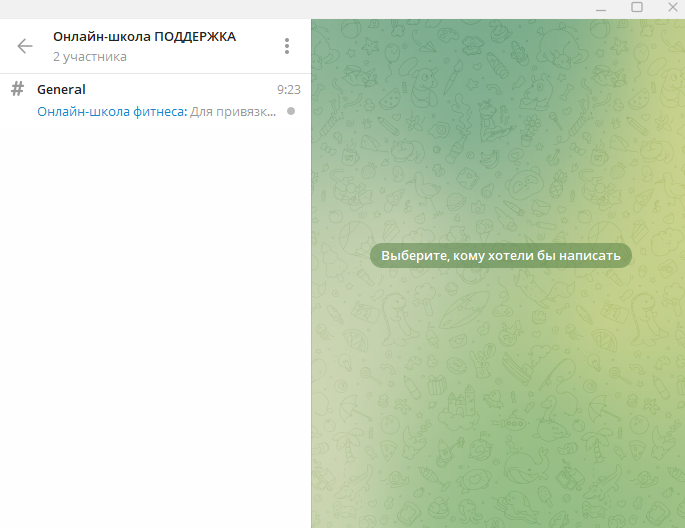Image resolution: width=685 pixels, height=528 pixels.
Task: Maximize the Telegram window
Action: click(x=636, y=8)
